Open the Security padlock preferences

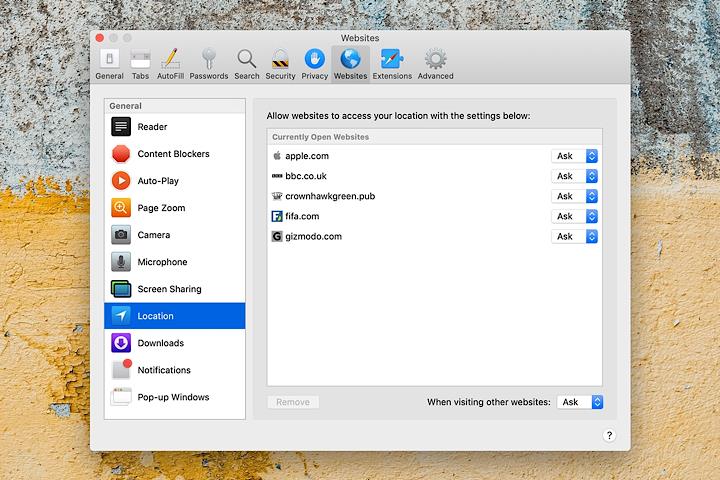click(x=280, y=62)
